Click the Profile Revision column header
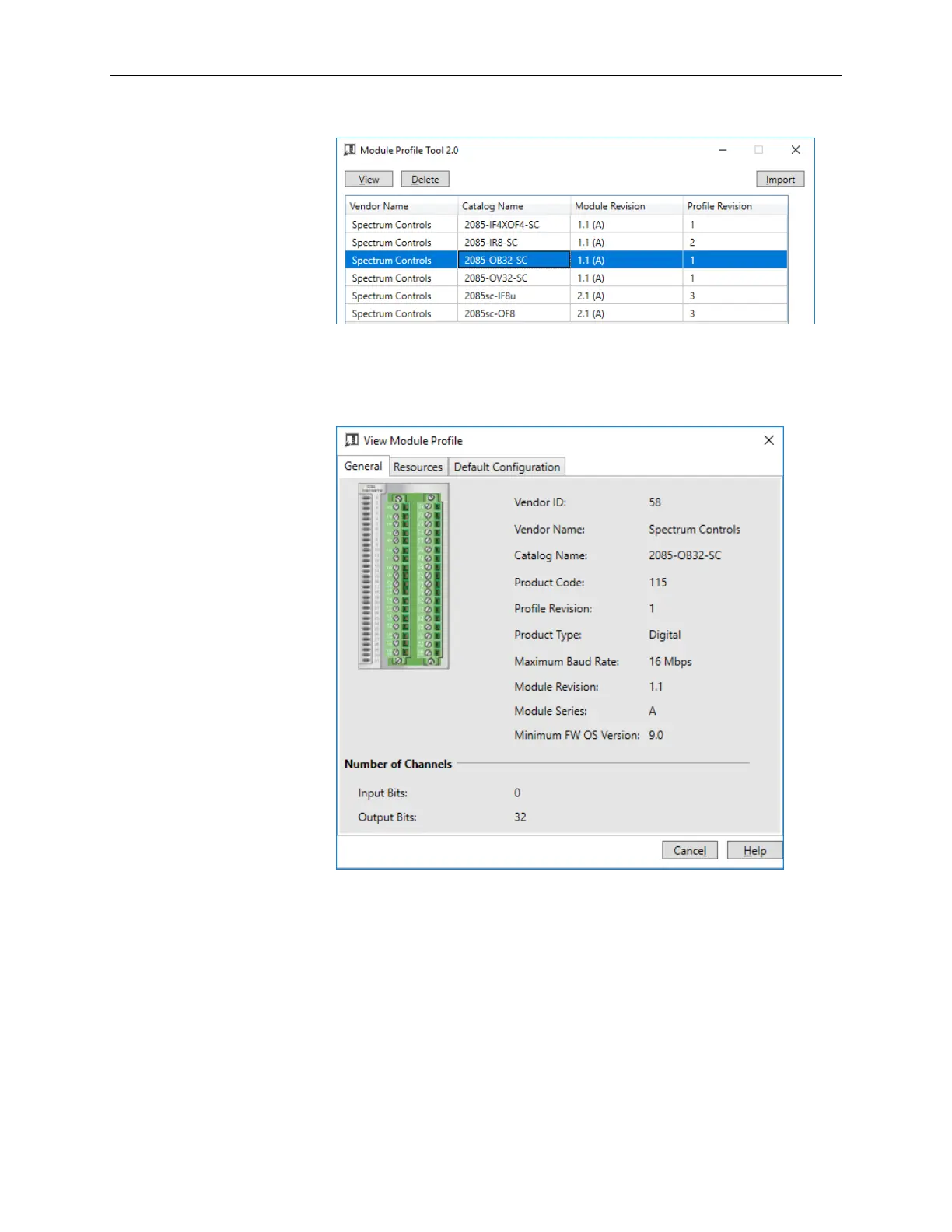The width and height of the screenshot is (952, 1232). pyautogui.click(x=735, y=206)
